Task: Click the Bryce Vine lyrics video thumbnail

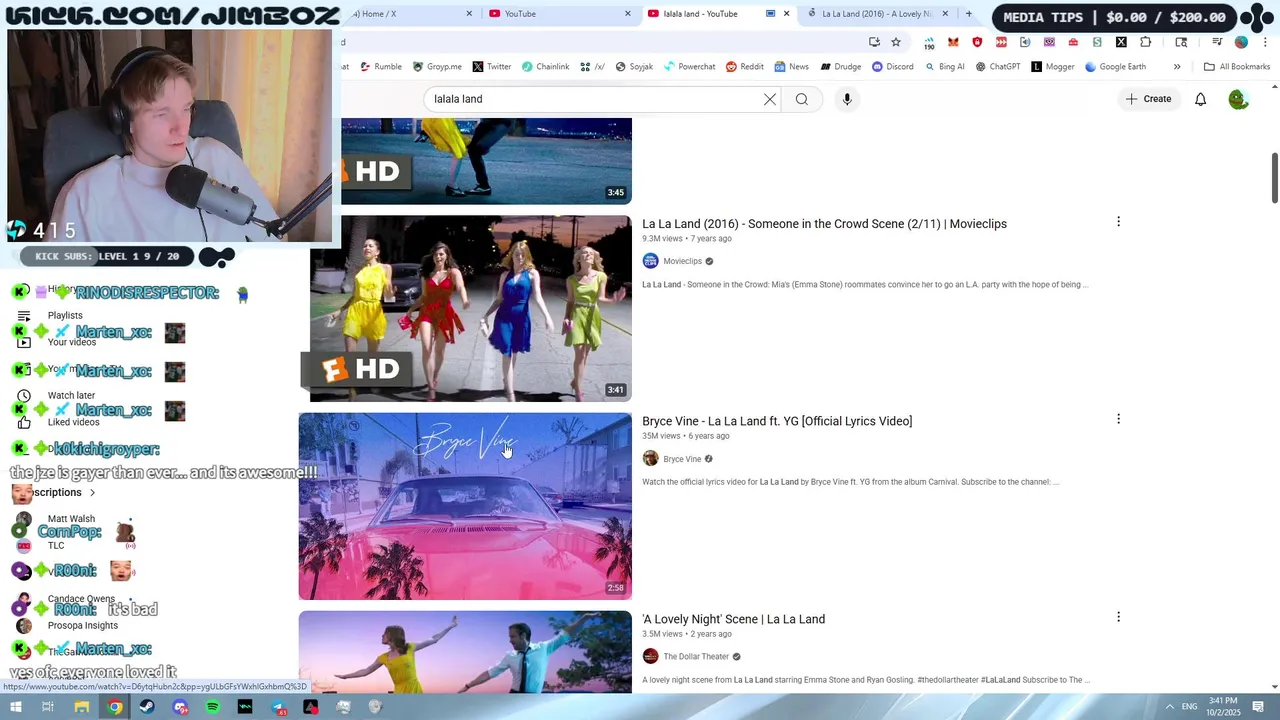Action: (465, 506)
